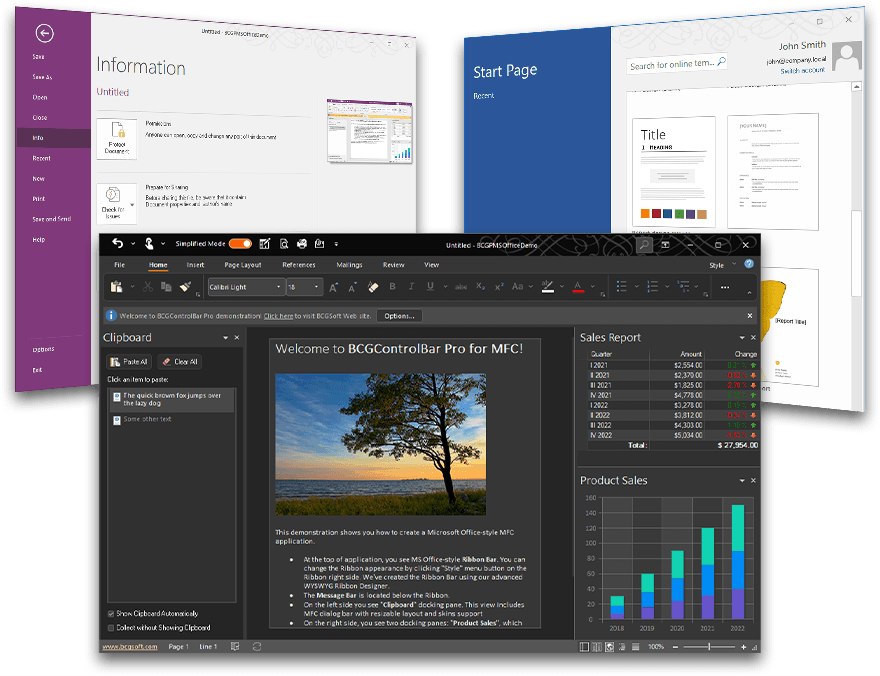The width and height of the screenshot is (880, 676).
Task: Check Collect without Showing Clipboard
Action: [111, 628]
